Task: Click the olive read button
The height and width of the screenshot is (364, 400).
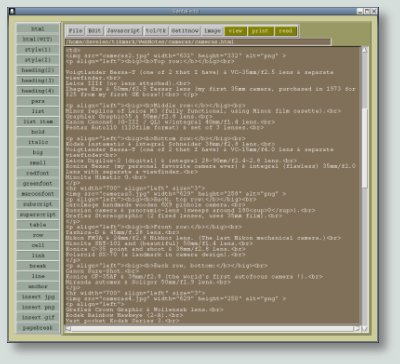Action: (285, 31)
